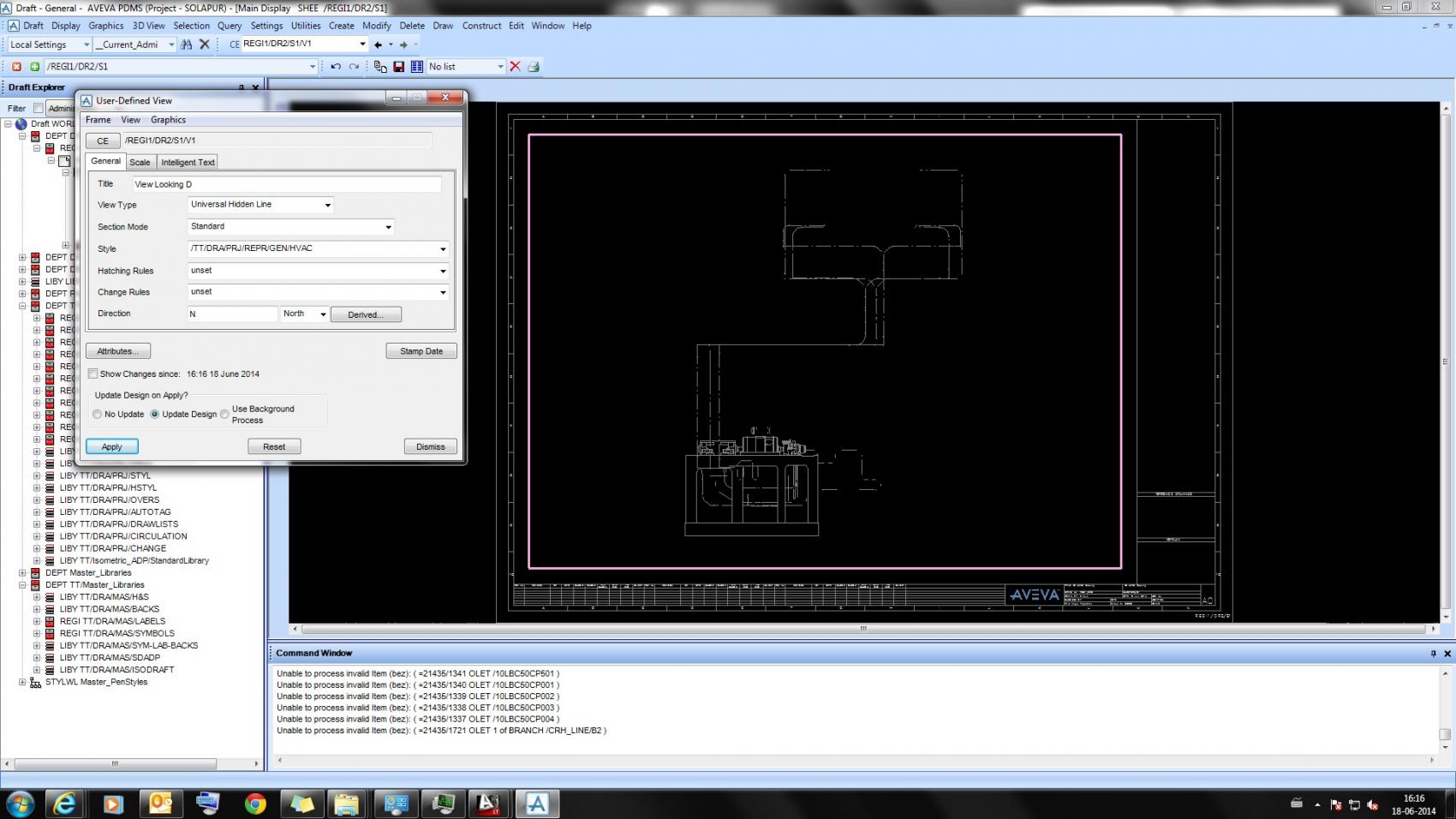Image resolution: width=1456 pixels, height=819 pixels.
Task: Click the red remove icon left of /REGI1/DR2/S1
Action: 16,67
